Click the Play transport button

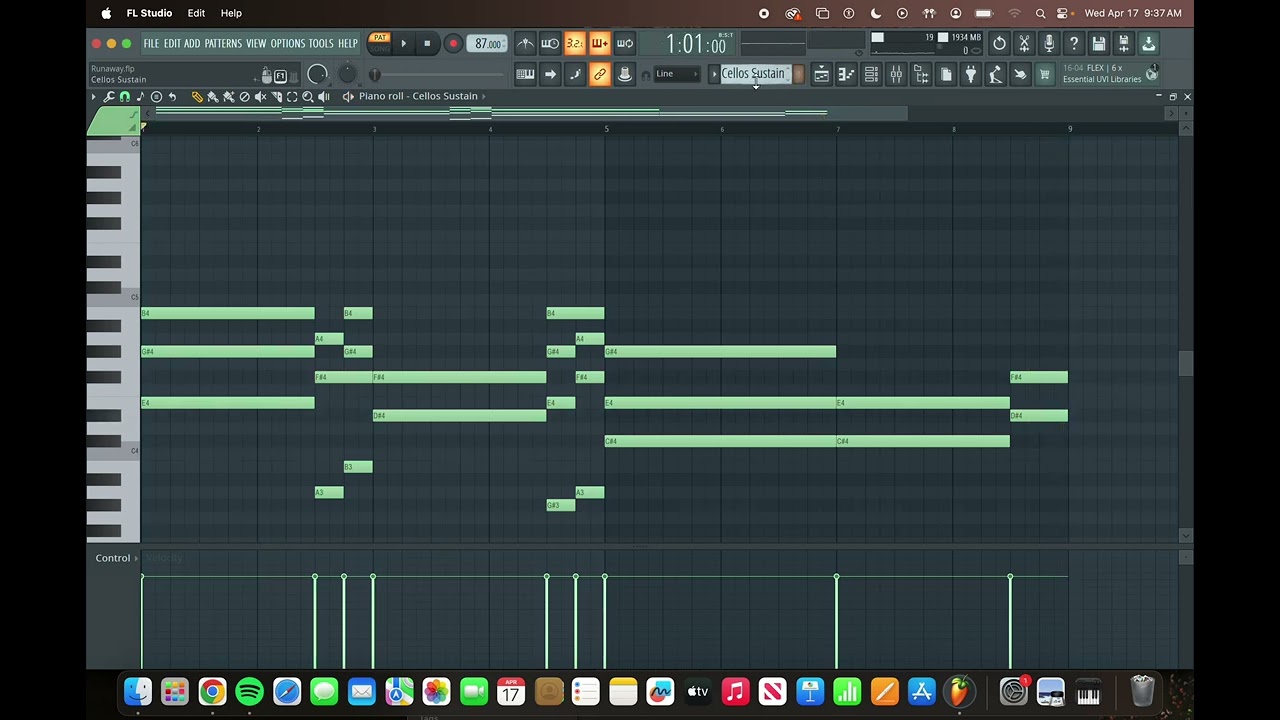point(404,43)
